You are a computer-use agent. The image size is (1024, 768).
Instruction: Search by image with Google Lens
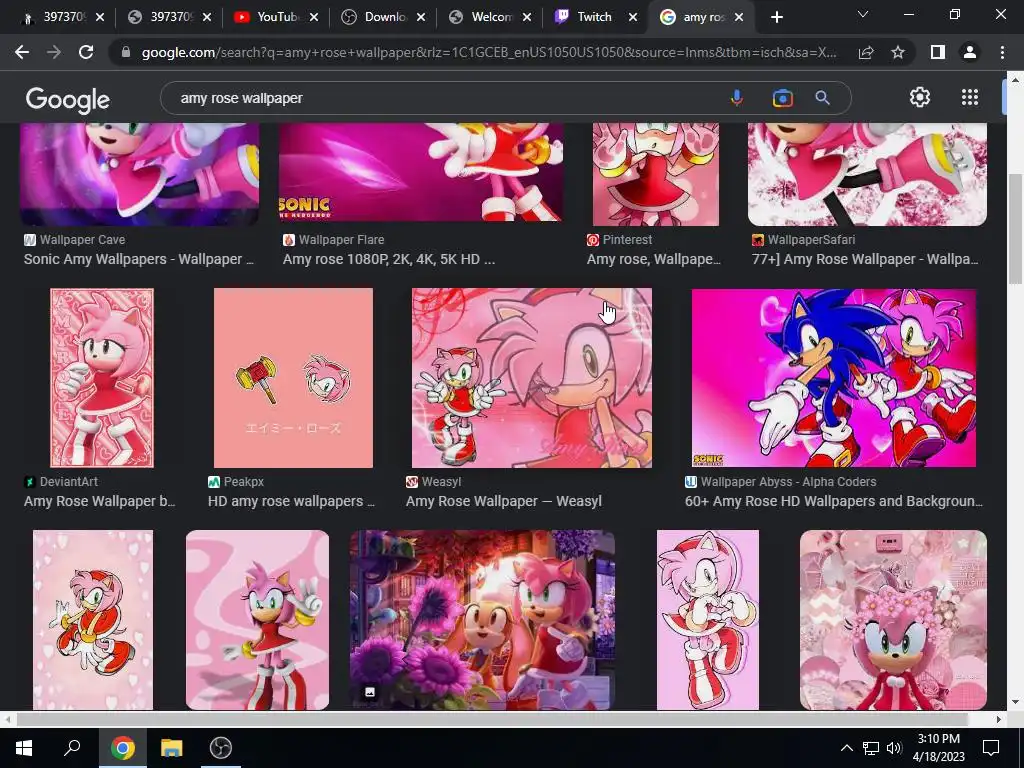782,98
